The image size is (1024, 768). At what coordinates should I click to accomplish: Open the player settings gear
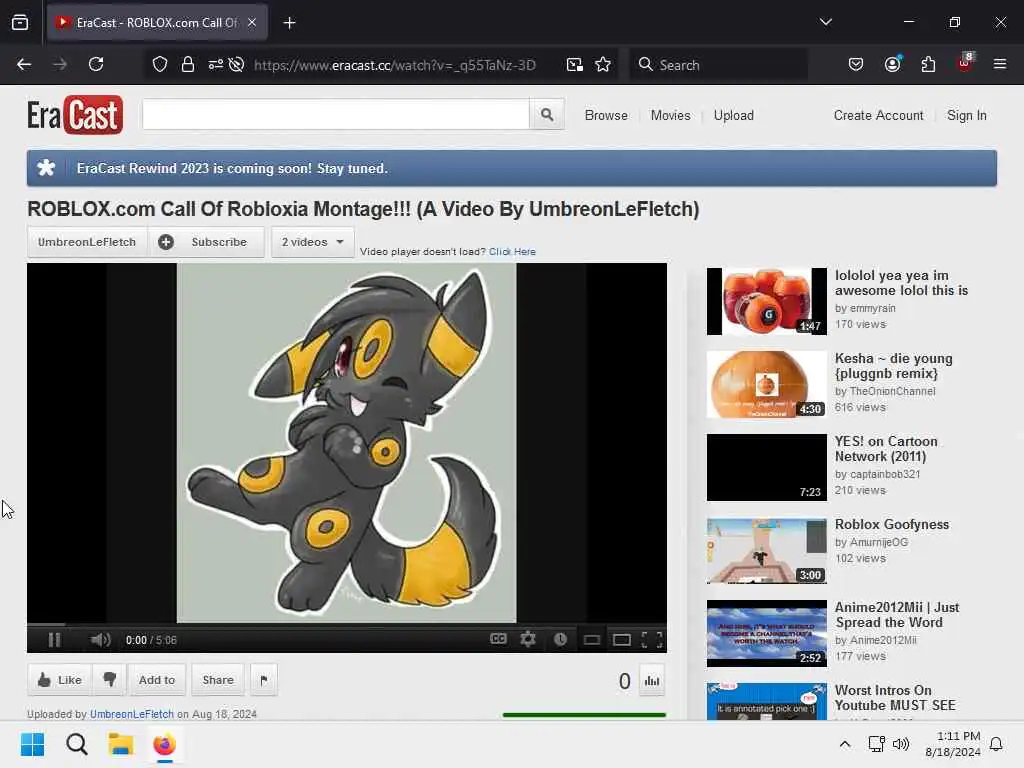[x=528, y=639]
